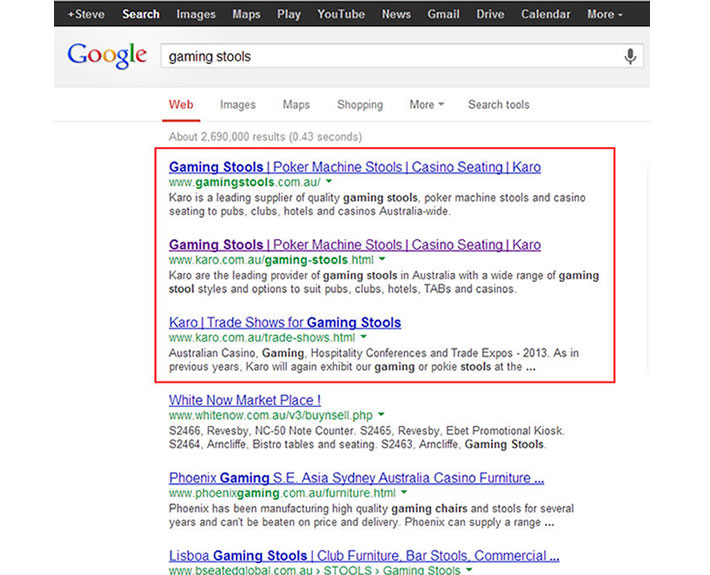Switch to the Images results tab
710x575 pixels.
(x=238, y=105)
